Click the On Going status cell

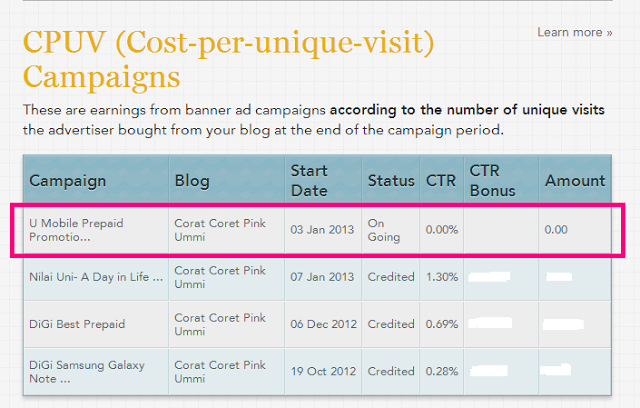384,230
